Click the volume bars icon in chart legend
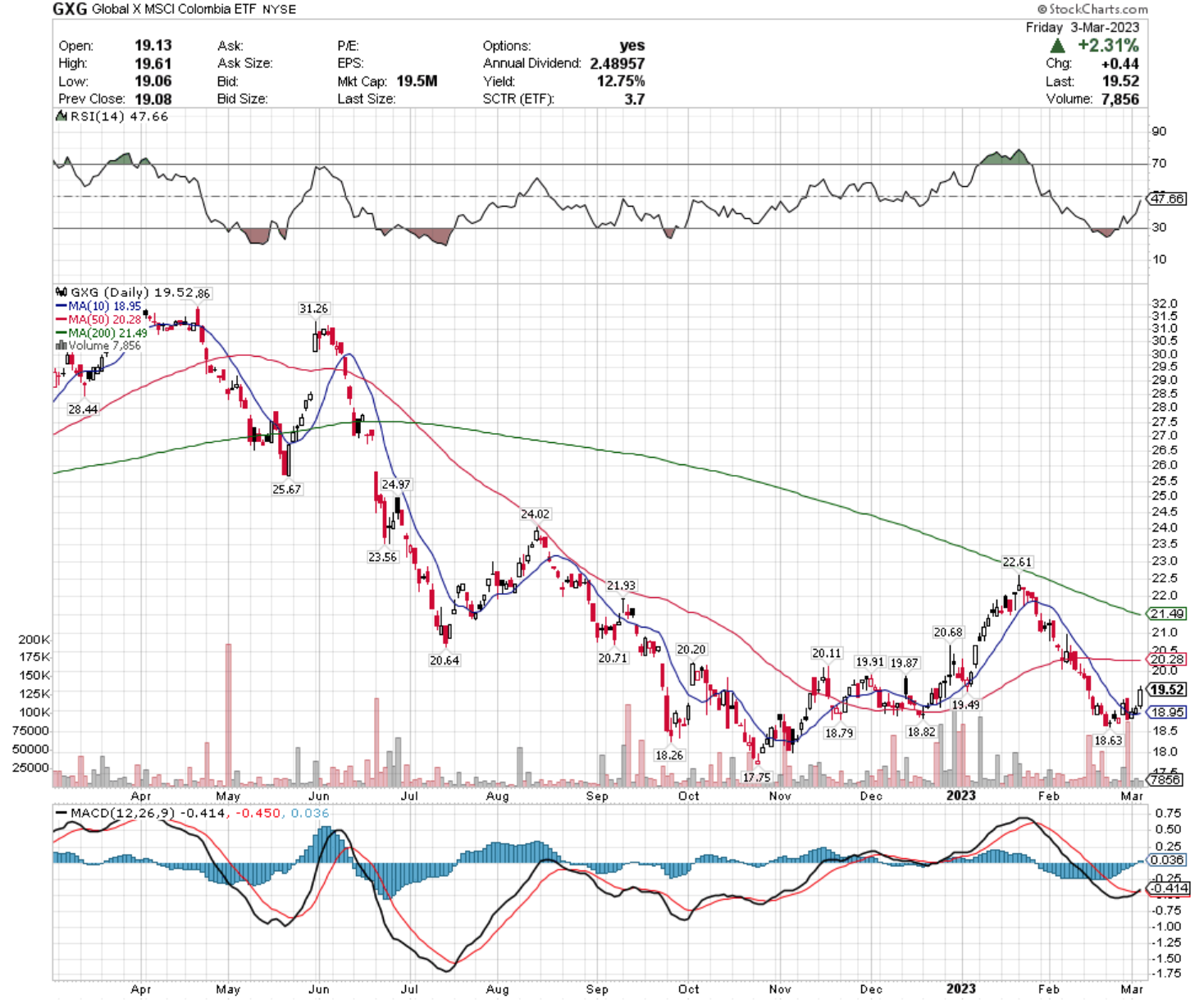This screenshot has width=1204, height=1004. [61, 345]
